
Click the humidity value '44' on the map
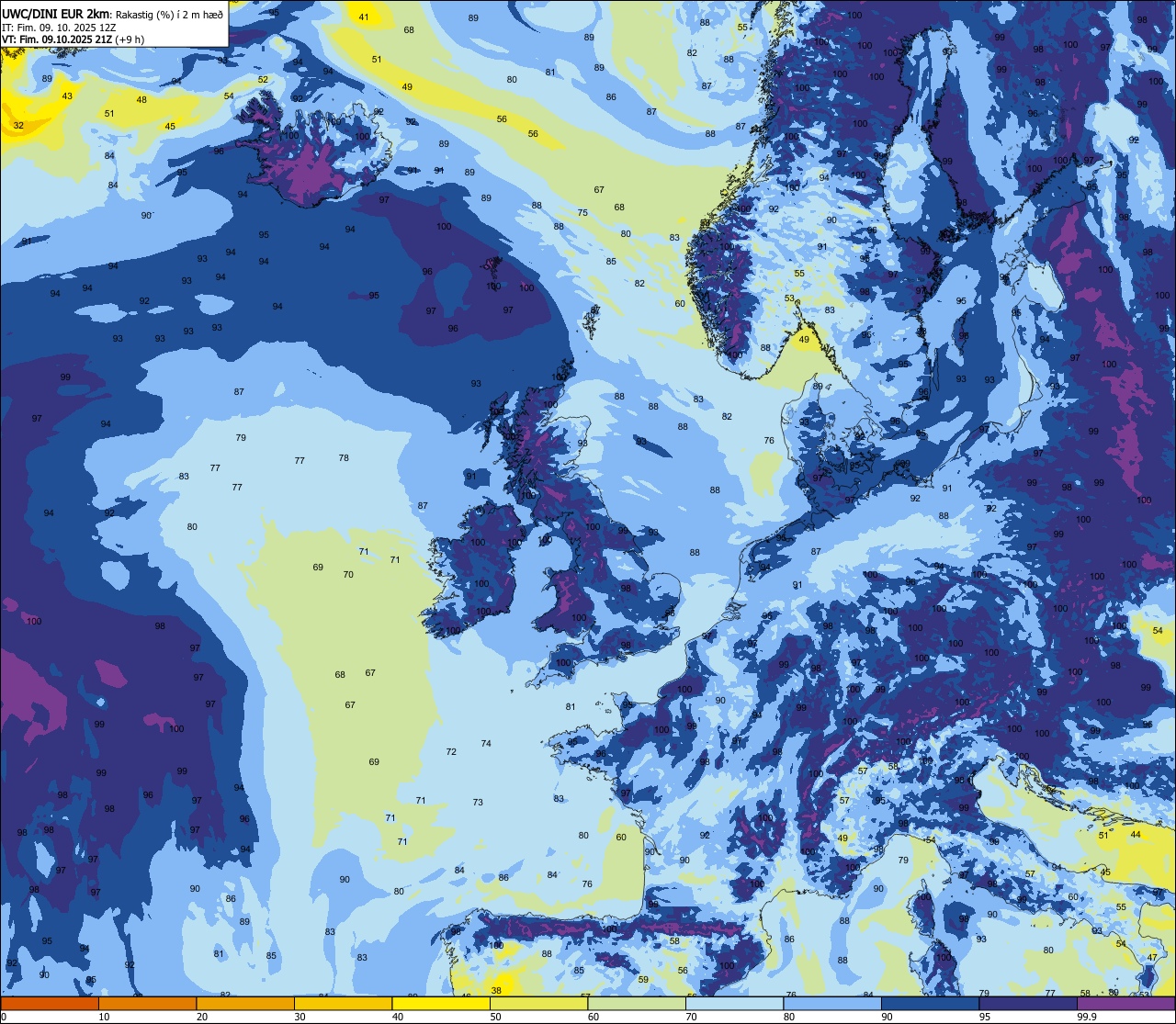1136,834
